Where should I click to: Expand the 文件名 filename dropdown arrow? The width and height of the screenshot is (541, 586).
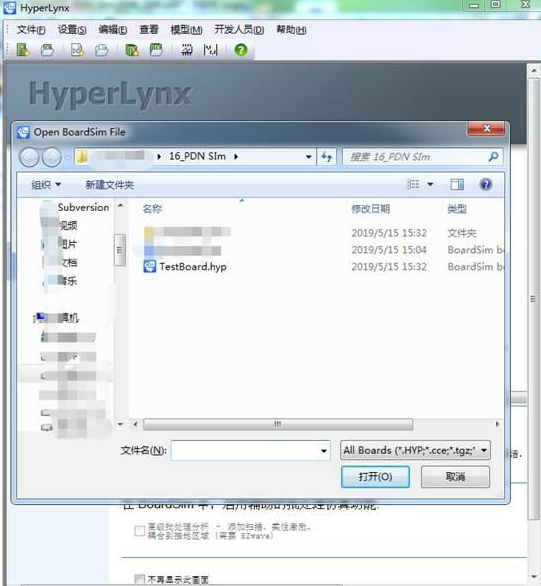point(324,451)
